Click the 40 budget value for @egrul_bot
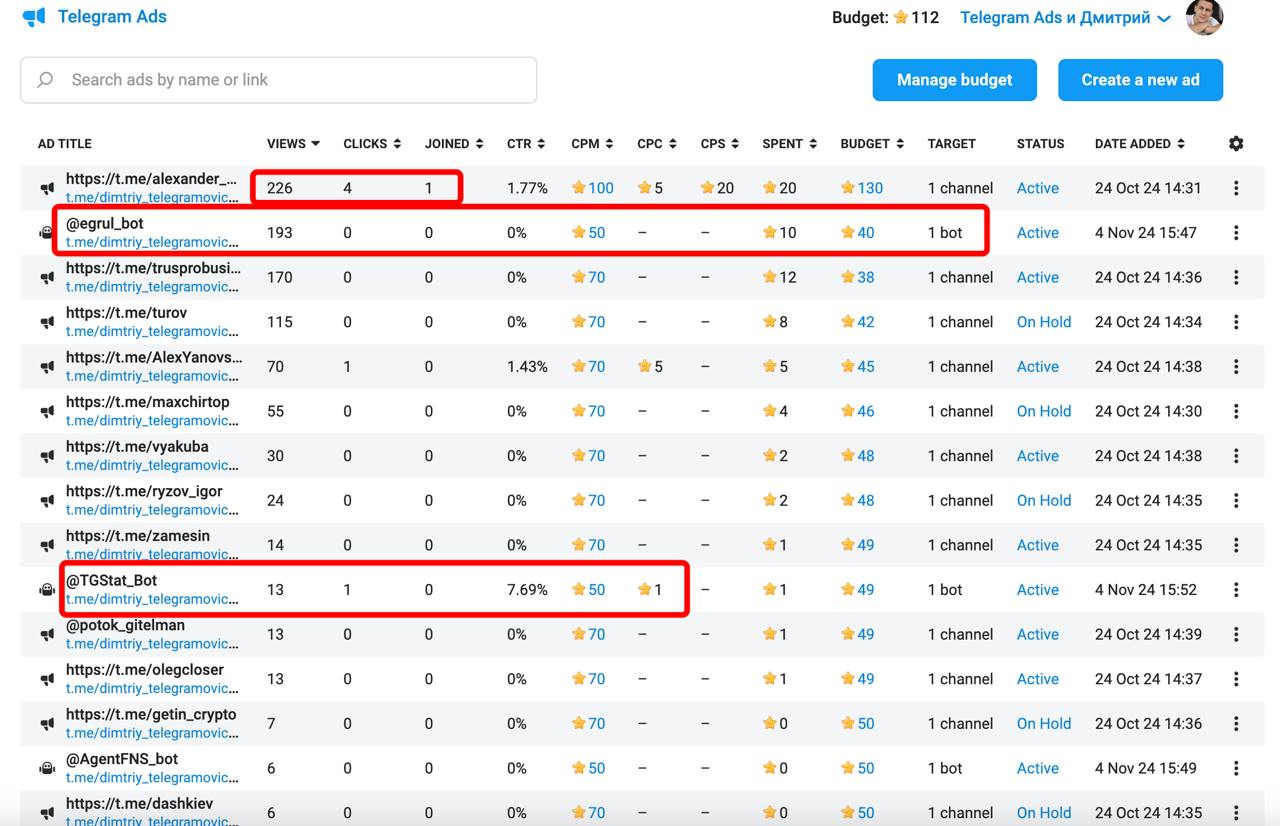1280x826 pixels. coord(858,233)
